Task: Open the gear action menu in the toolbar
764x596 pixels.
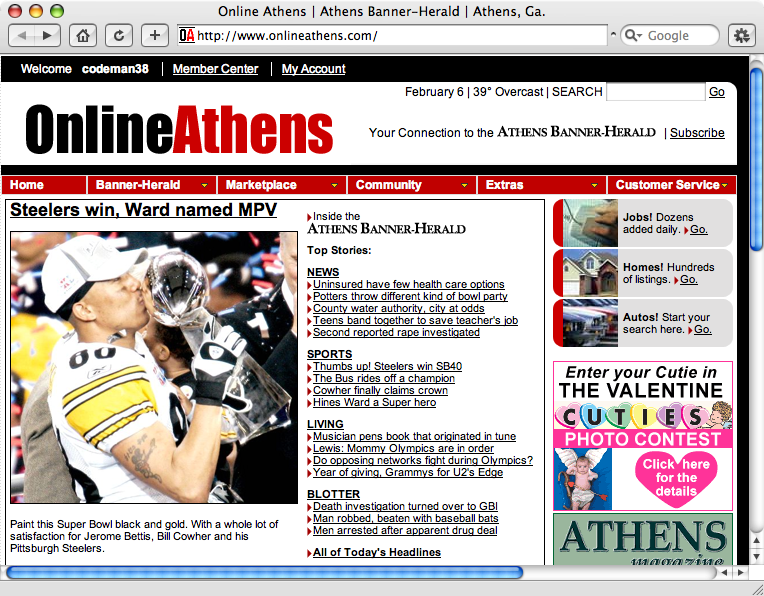Action: (x=742, y=36)
